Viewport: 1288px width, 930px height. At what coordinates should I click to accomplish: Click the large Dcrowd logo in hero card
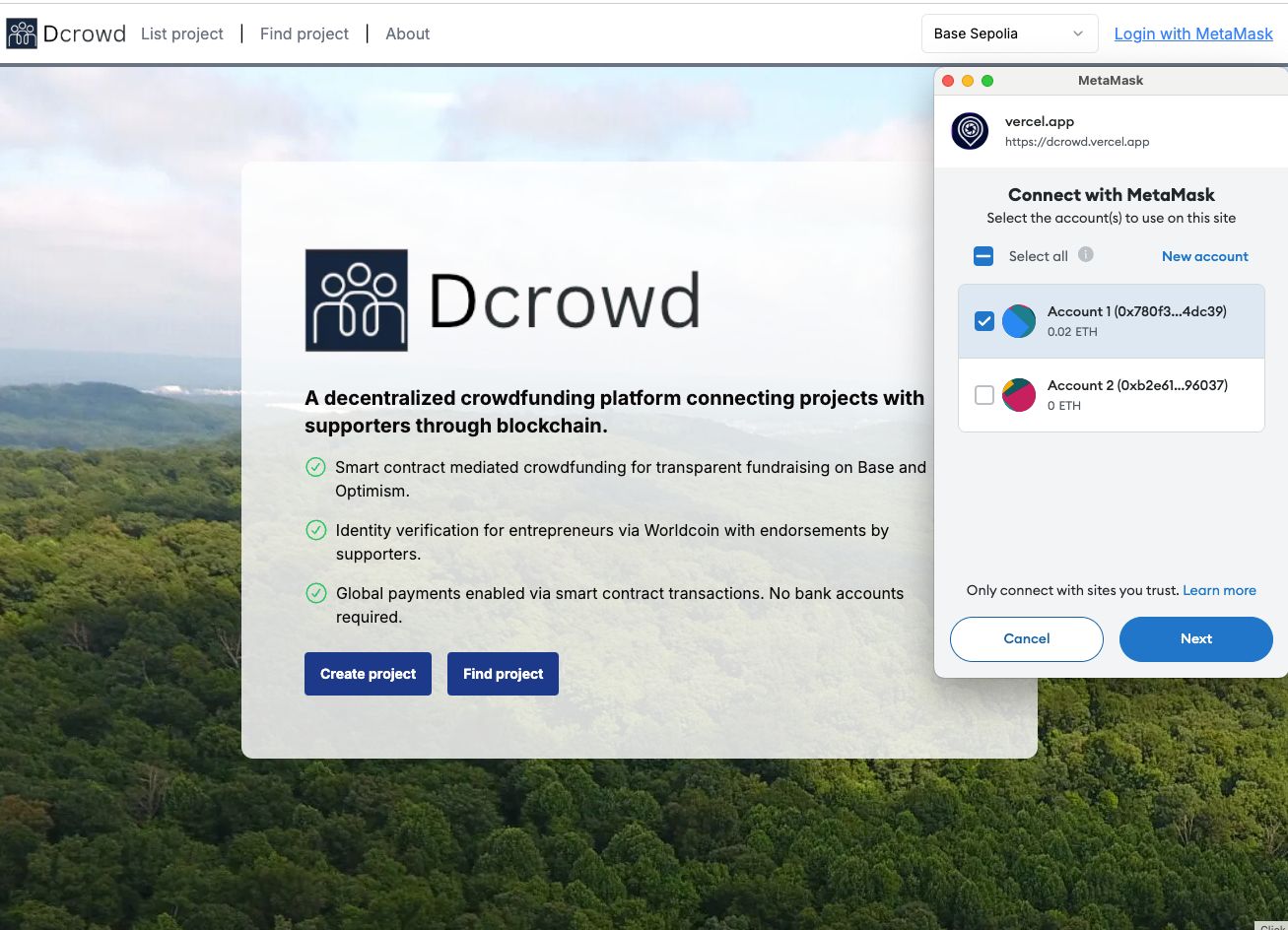(x=503, y=300)
